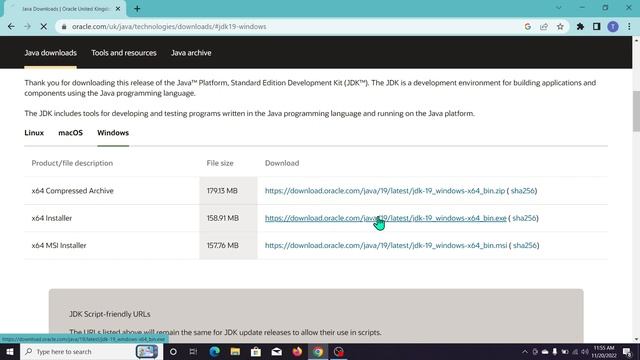Go back to the previous page
Image resolution: width=640 pixels, height=360 pixels.
[11, 27]
